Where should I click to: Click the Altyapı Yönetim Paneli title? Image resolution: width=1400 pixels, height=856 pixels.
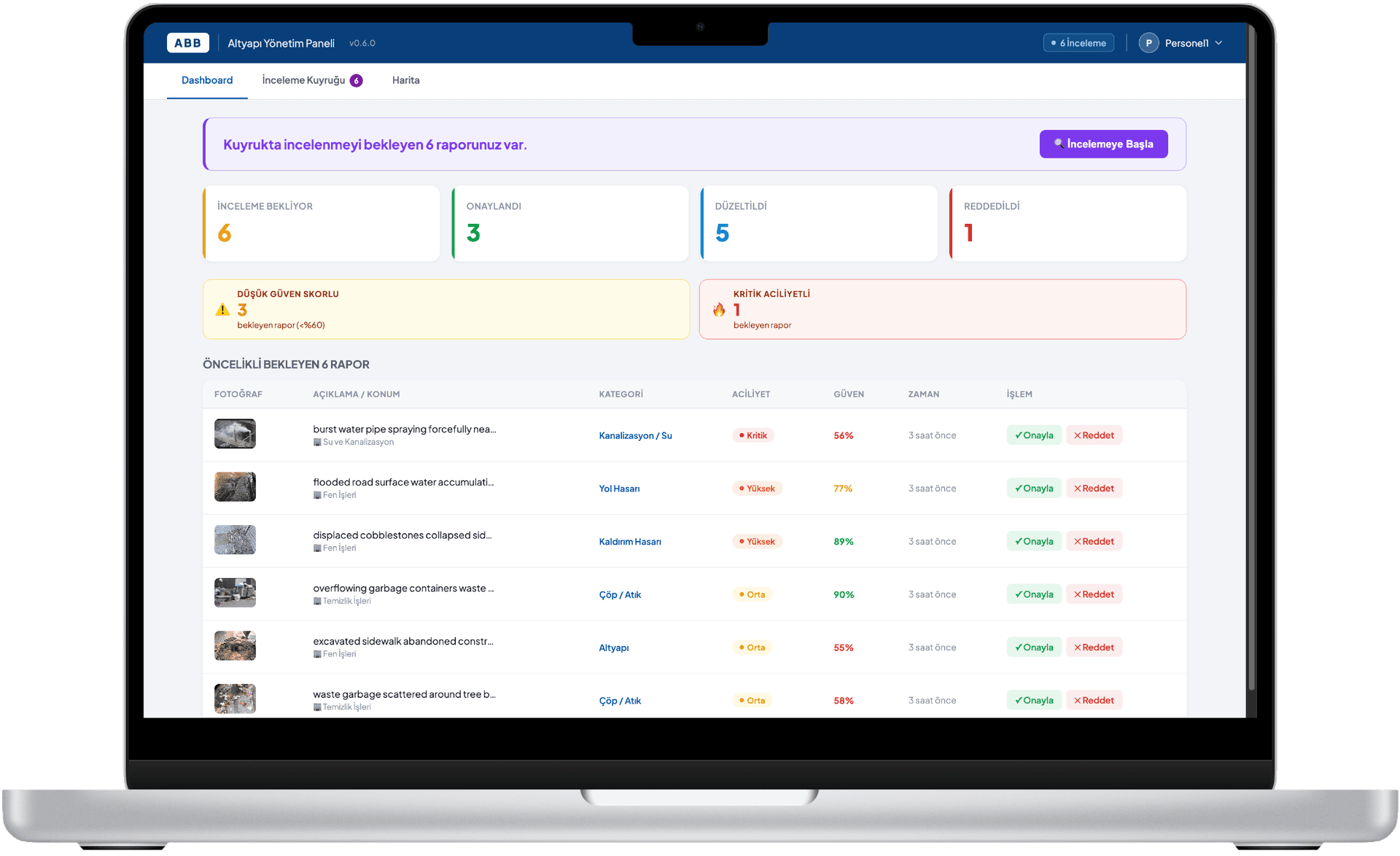point(281,43)
